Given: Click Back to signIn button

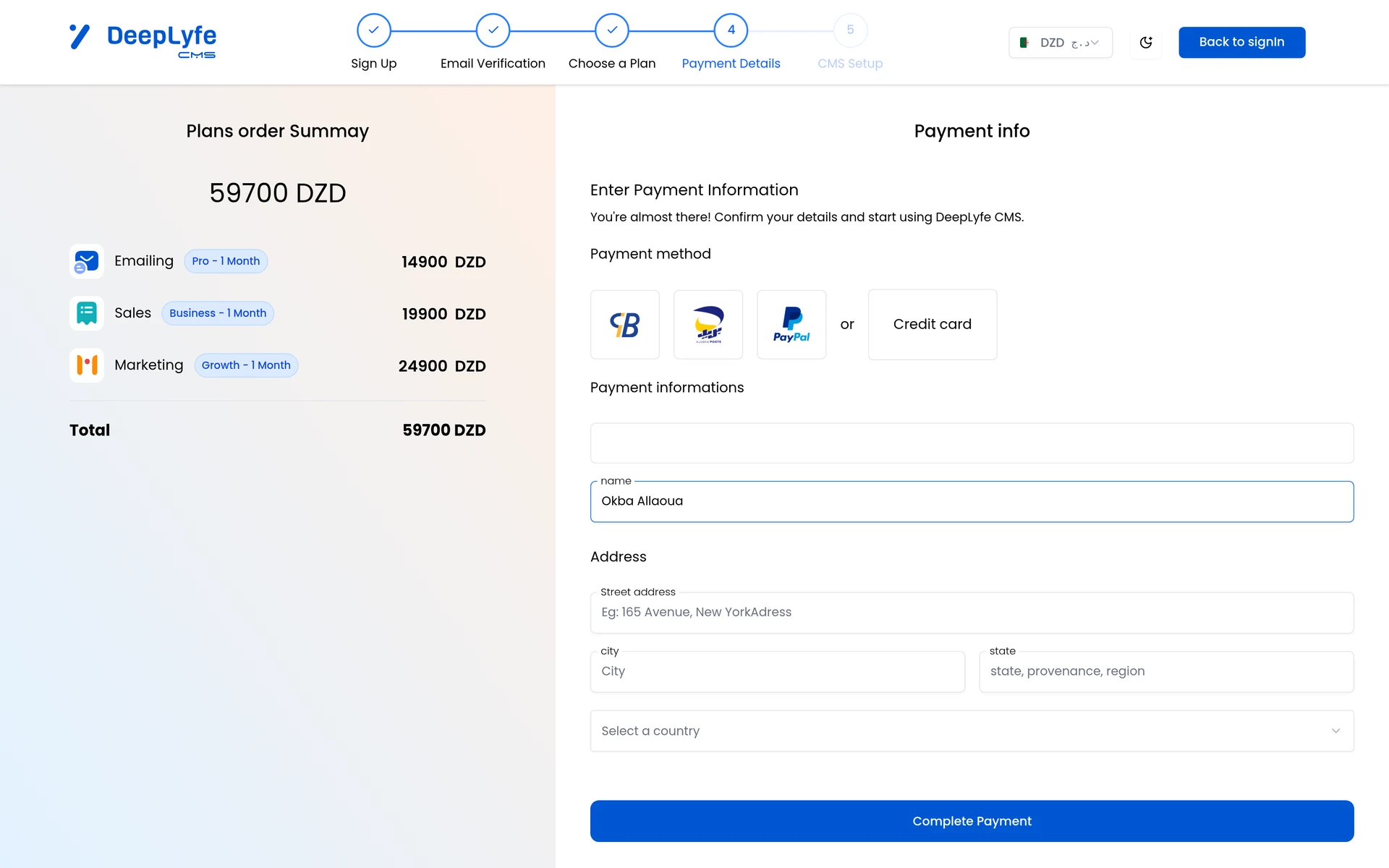Looking at the screenshot, I should coord(1241,42).
